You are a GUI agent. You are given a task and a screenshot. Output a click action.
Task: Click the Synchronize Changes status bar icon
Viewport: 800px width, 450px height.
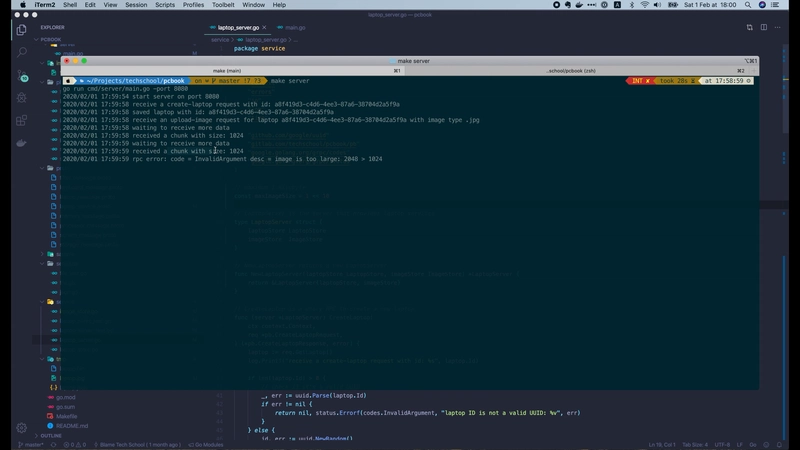point(54,445)
